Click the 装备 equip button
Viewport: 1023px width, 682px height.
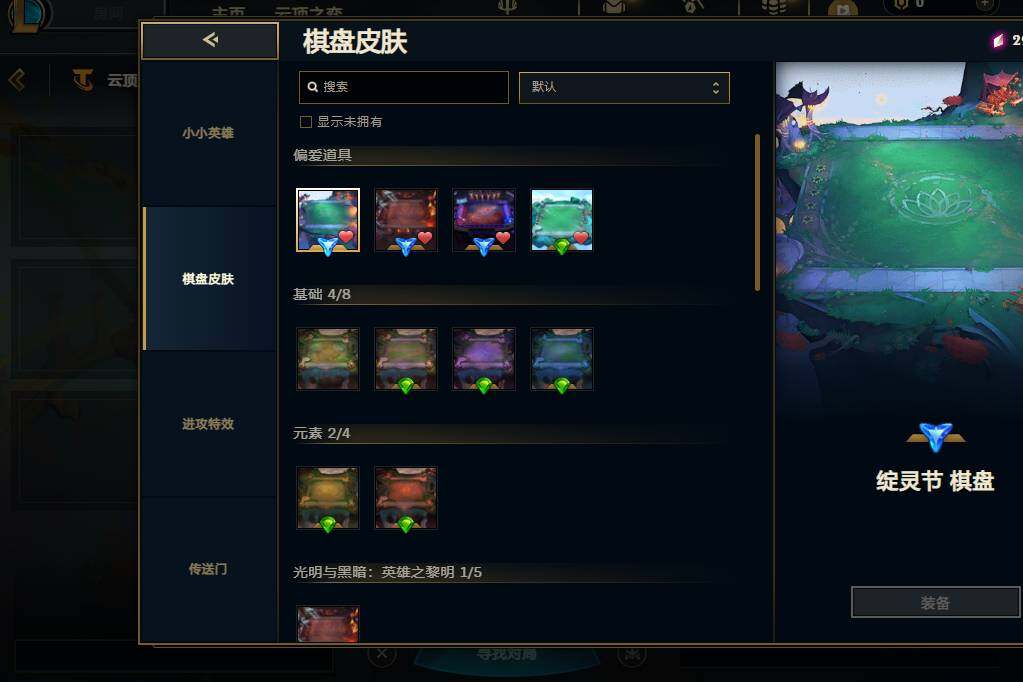[x=935, y=602]
